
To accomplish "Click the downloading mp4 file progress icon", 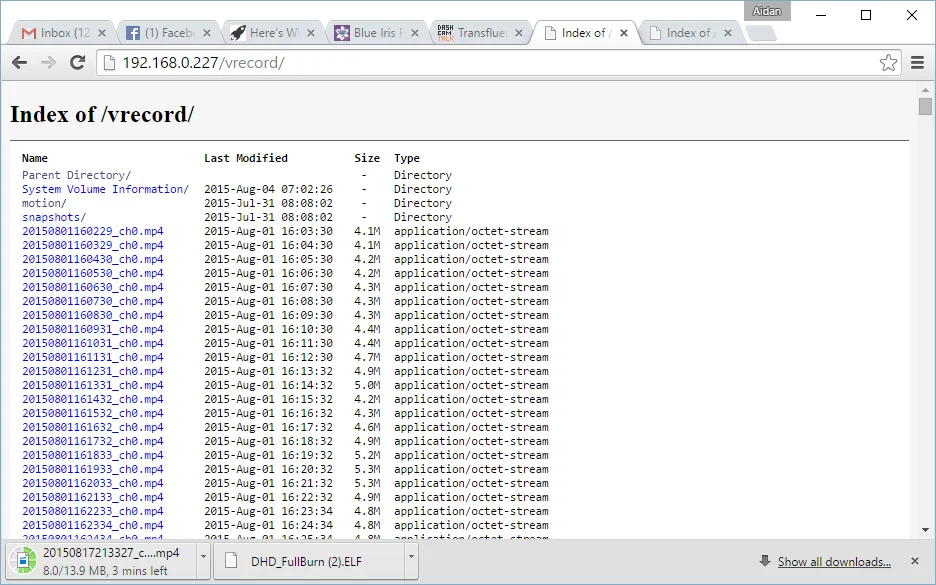I will click(23, 561).
